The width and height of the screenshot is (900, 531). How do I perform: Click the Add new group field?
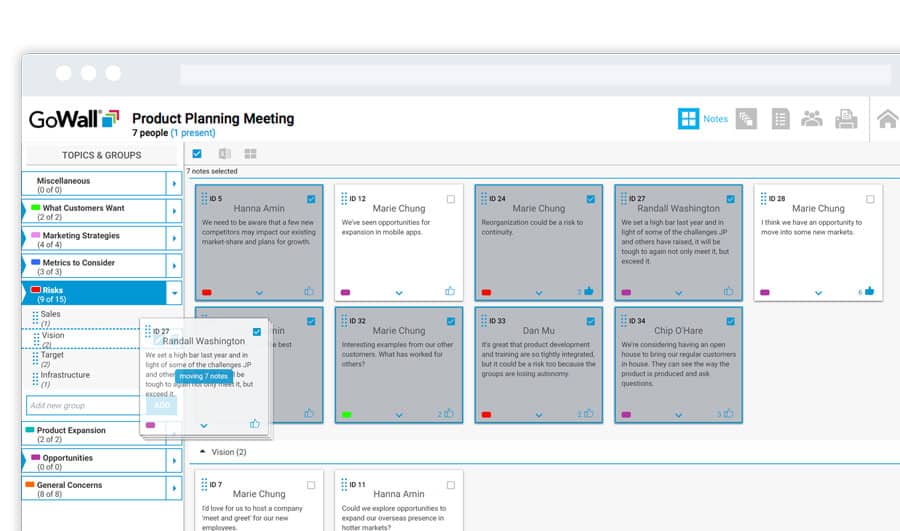click(x=84, y=405)
